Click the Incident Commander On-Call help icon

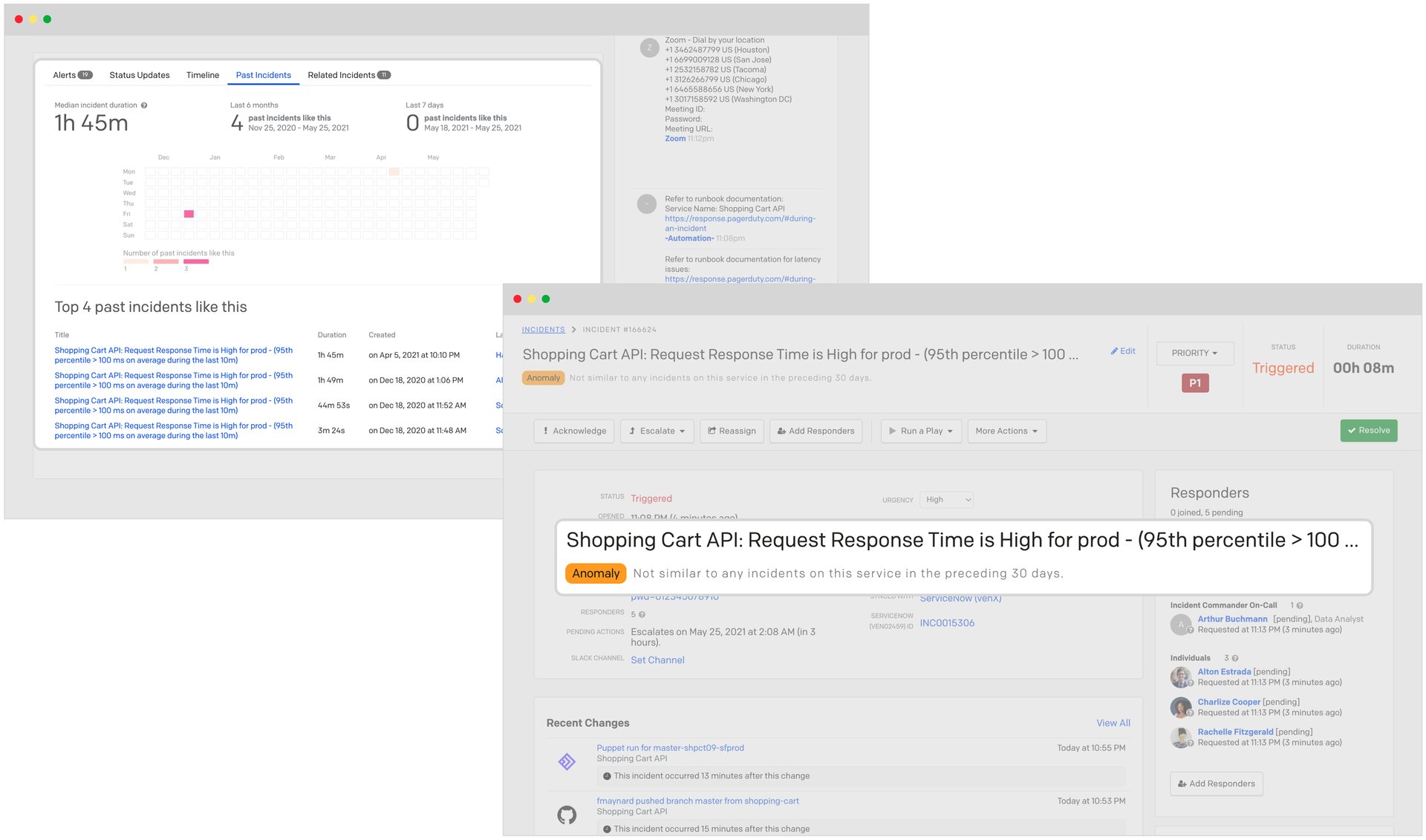click(1300, 606)
